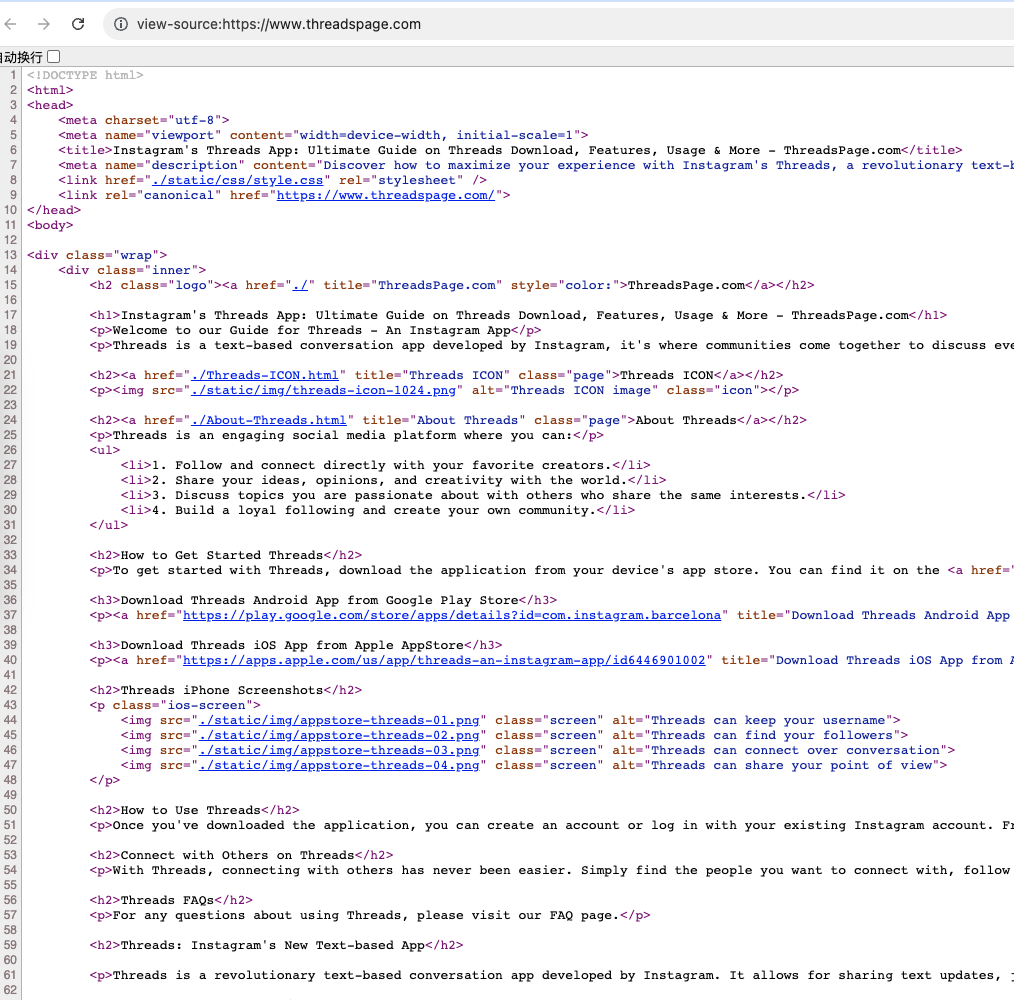The width and height of the screenshot is (1014, 1000).
Task: Click the appstore-threads-02.png link
Action: [x=340, y=735]
